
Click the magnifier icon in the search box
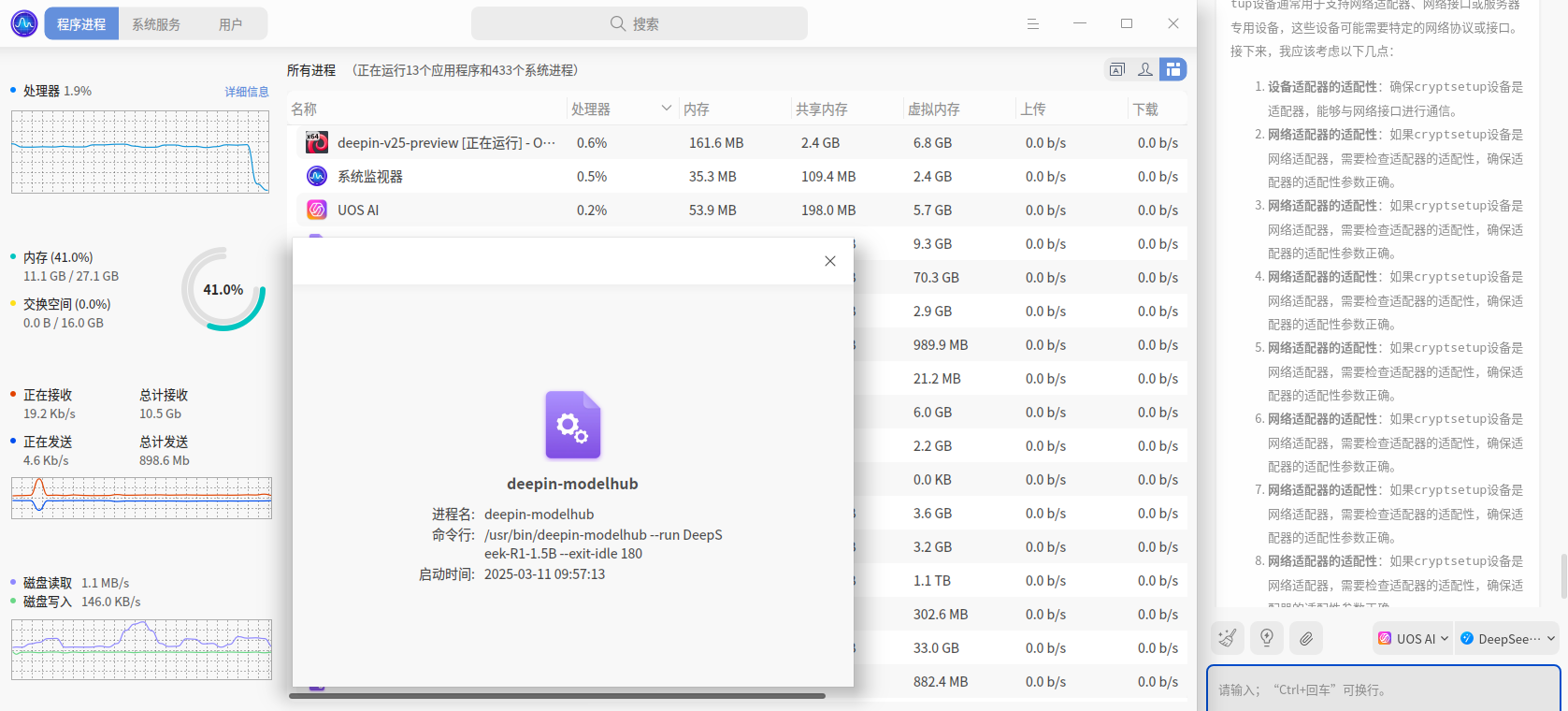tap(618, 23)
